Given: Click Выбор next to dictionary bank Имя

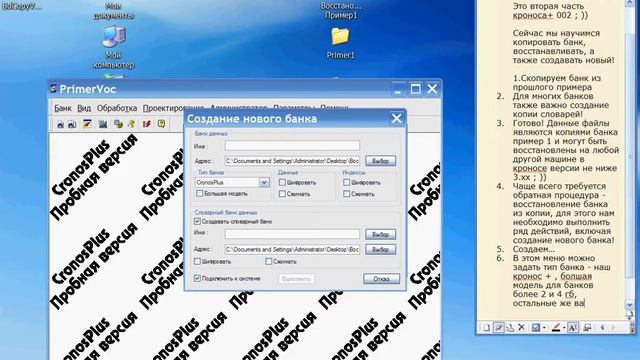Looking at the screenshot, I should (380, 235).
